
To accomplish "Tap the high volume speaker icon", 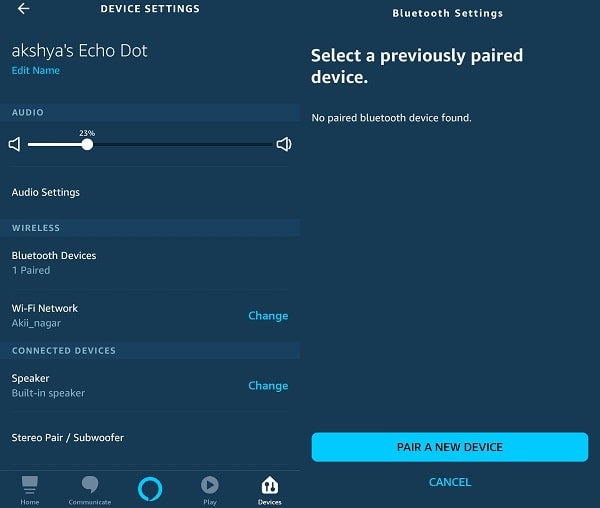I will (284, 144).
